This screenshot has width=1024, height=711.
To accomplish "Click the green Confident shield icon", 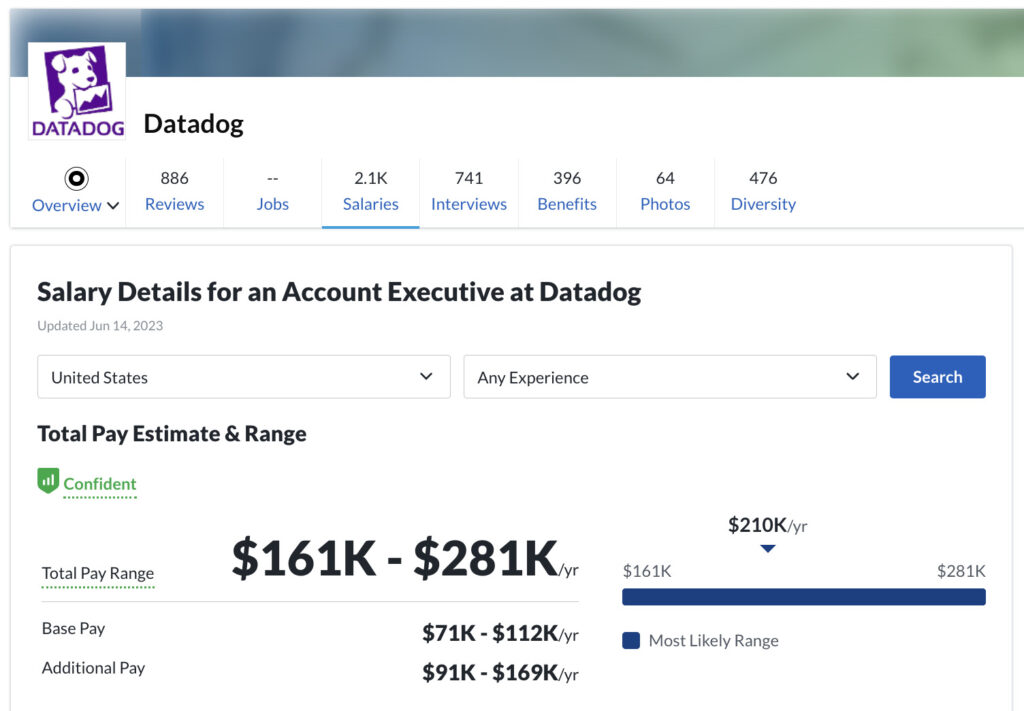I will [48, 481].
